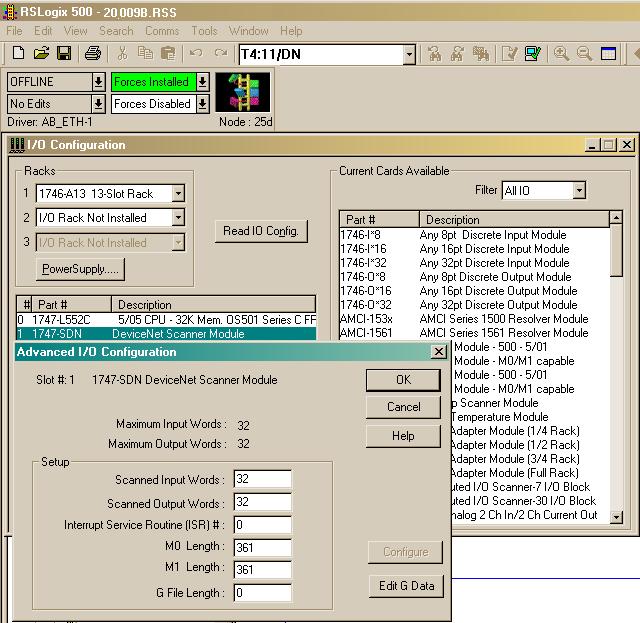640x623 pixels.
Task: Expand the T4:11/DN address dropdown
Action: [x=409, y=54]
